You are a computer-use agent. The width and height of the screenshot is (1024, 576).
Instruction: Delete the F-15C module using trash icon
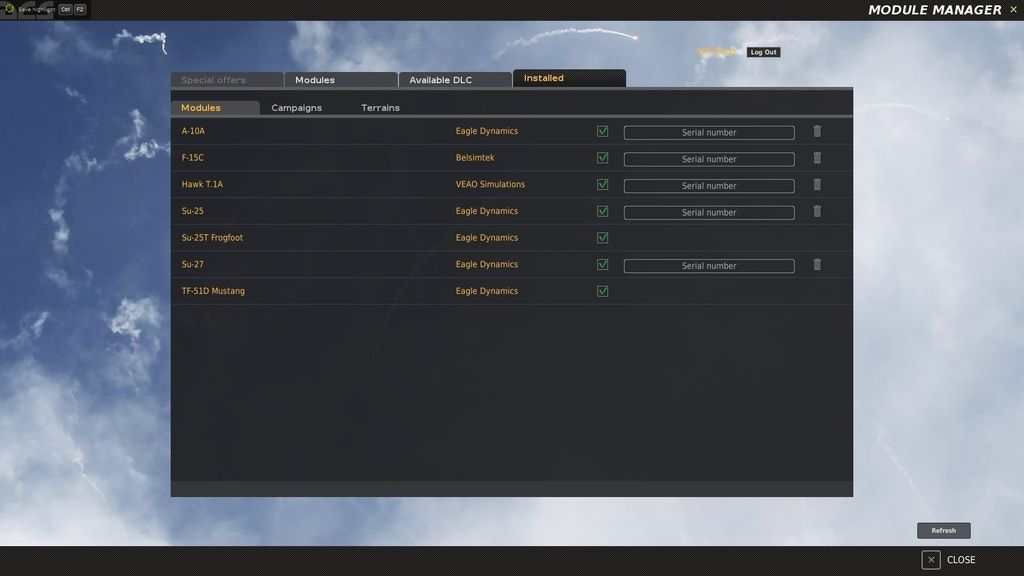(x=817, y=158)
